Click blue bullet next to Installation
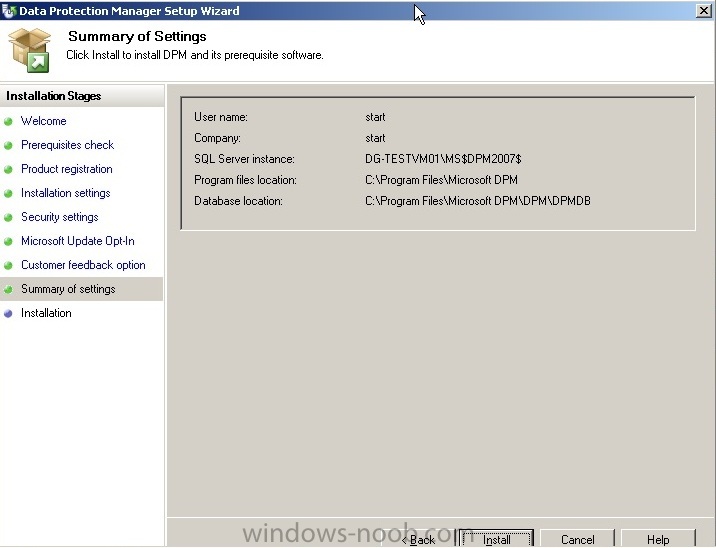Screen dimensions: 716x548 click(8, 314)
